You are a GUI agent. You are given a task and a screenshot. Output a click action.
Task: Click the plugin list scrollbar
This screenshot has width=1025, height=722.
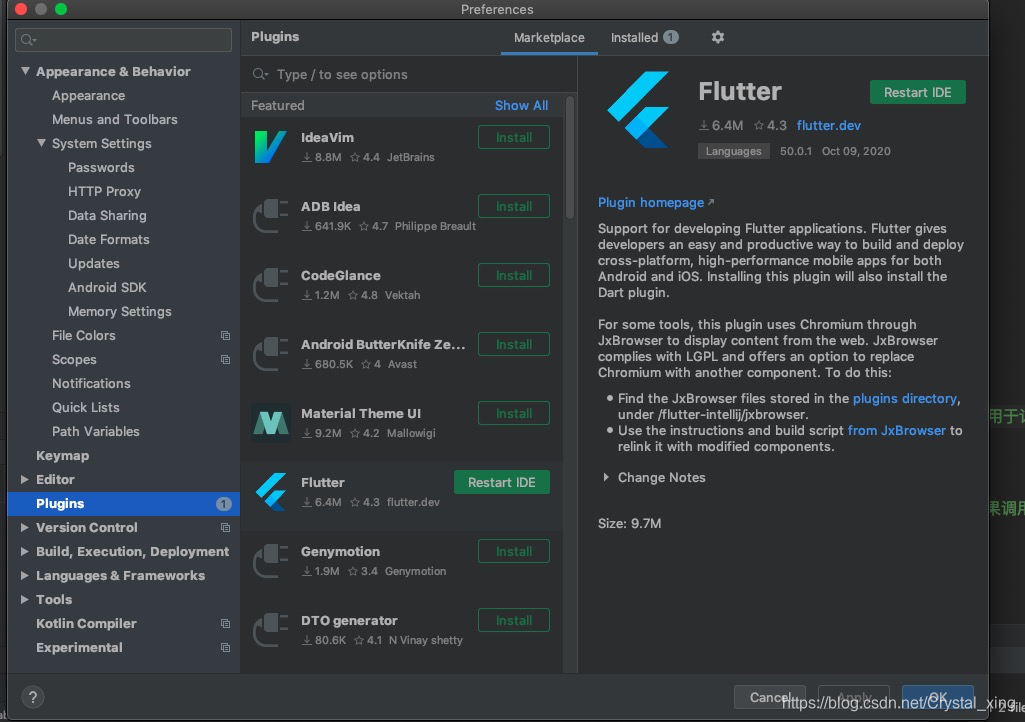coord(570,158)
